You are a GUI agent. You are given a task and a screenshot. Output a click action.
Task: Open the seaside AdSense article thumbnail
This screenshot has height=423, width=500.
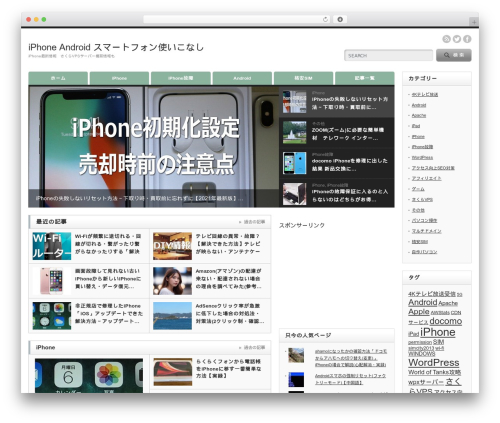172,316
